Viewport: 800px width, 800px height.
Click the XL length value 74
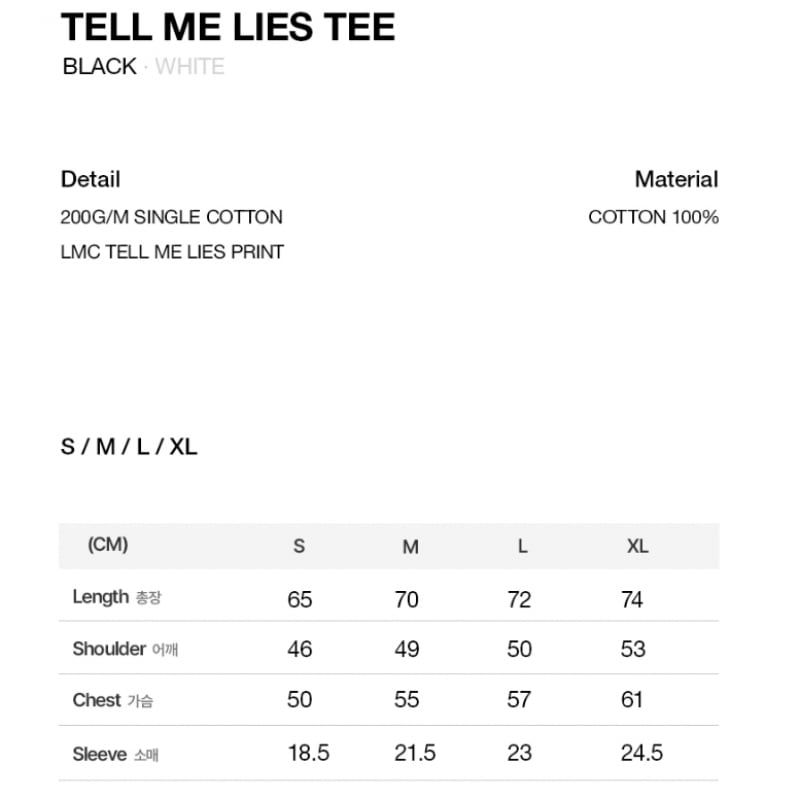[x=632, y=599]
